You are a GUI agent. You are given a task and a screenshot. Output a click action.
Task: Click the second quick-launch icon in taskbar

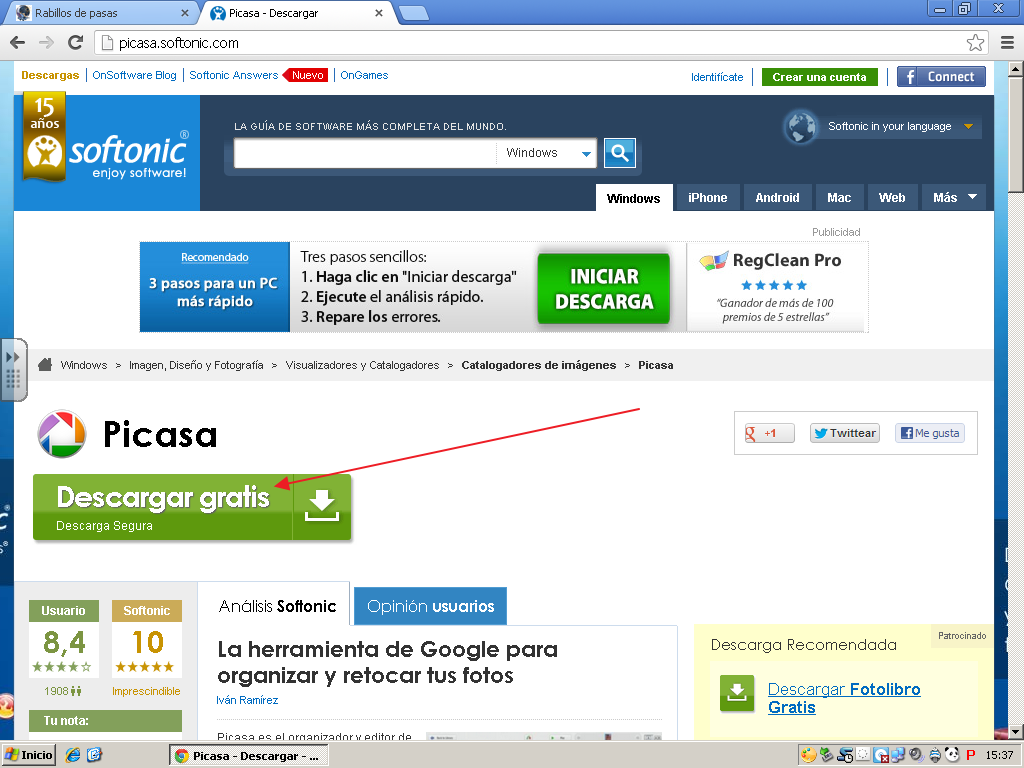coord(94,755)
